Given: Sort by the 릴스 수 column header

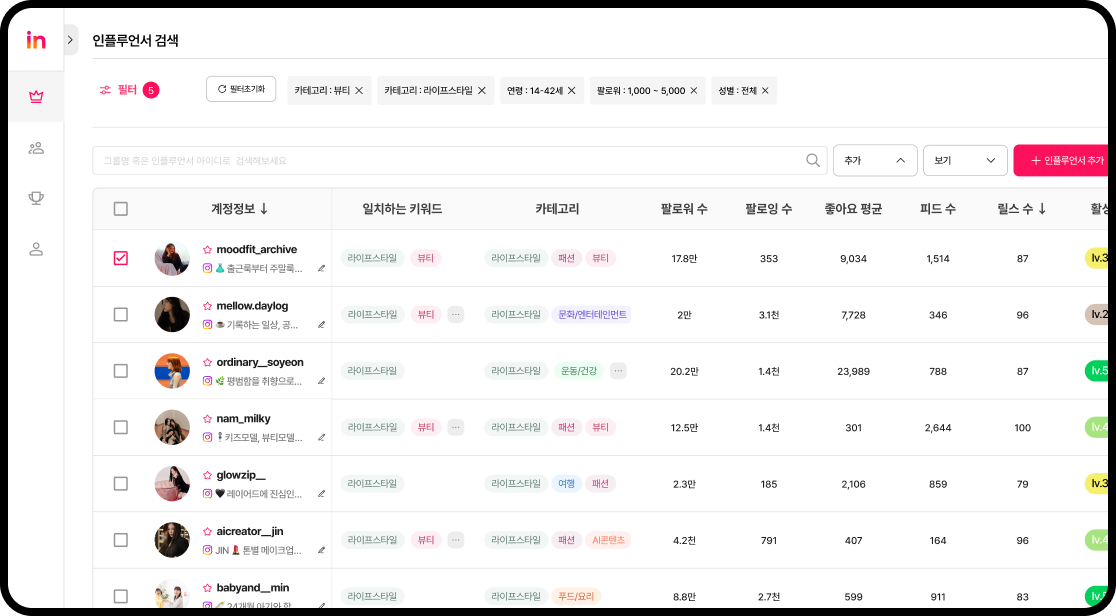Looking at the screenshot, I should click(x=1021, y=209).
